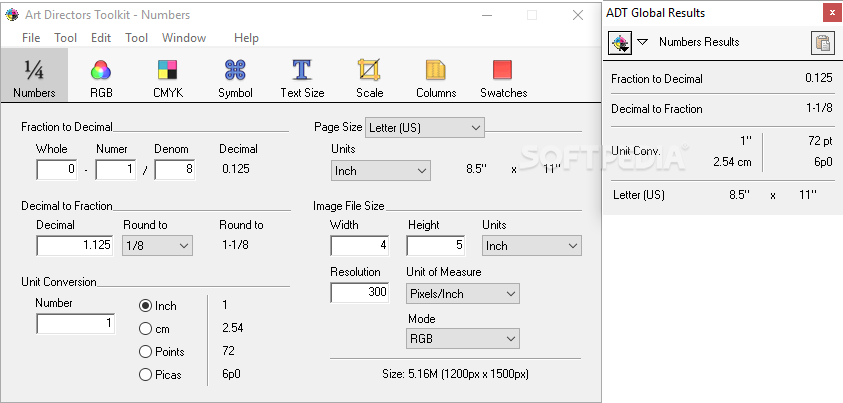Open the Swatches tool

click(x=503, y=78)
